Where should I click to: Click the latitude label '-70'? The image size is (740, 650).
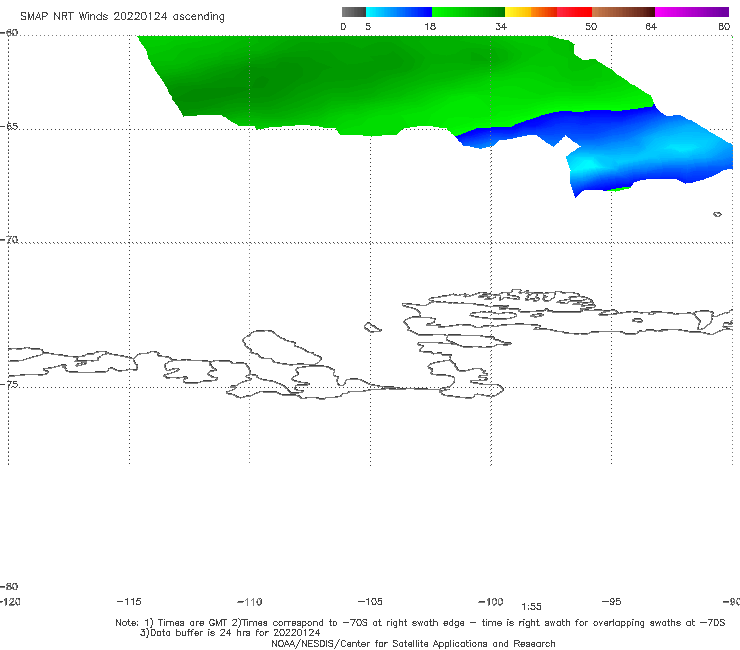[9, 240]
